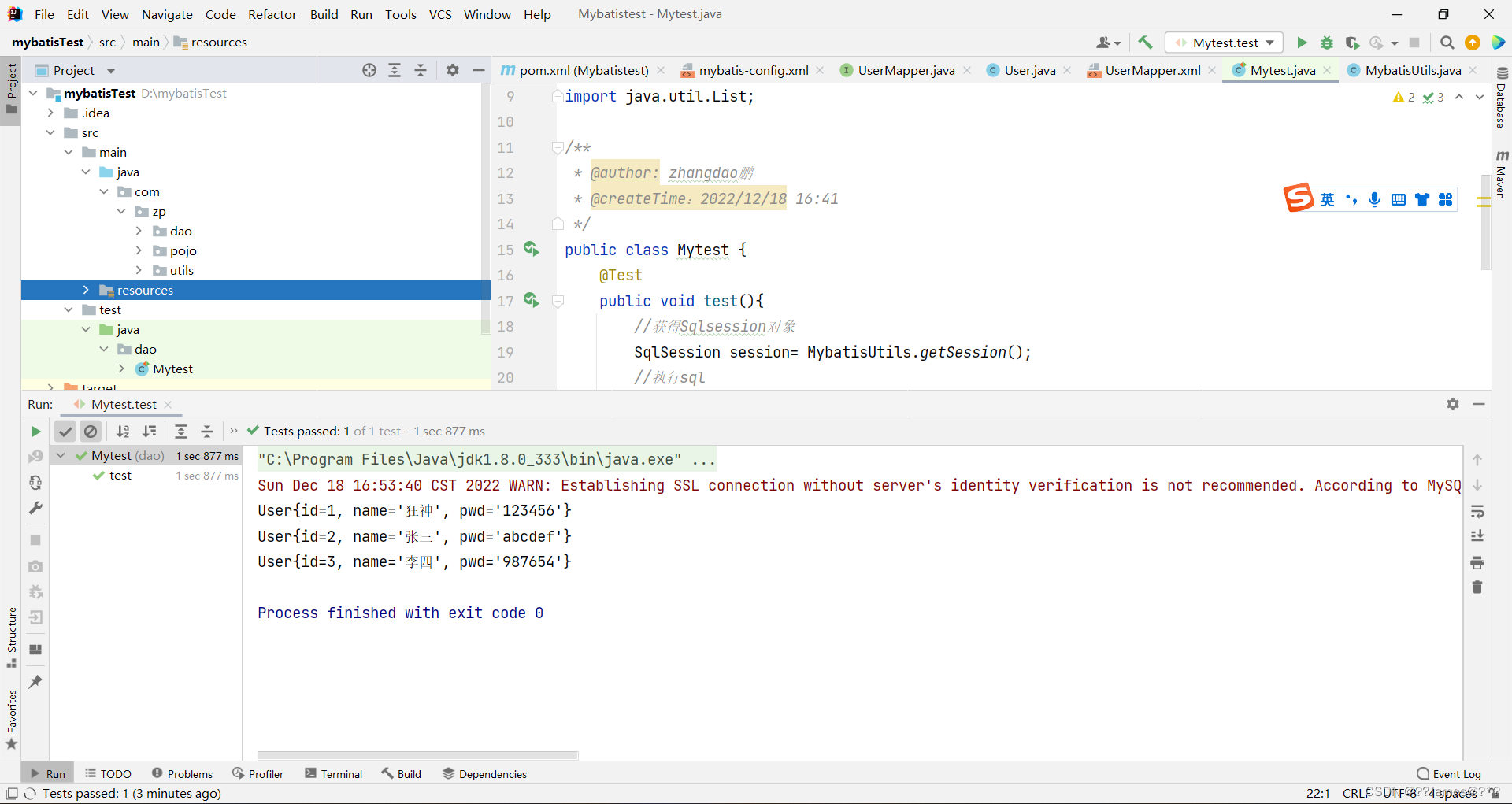The image size is (1512, 804).
Task: Open Project panel settings gear
Action: (x=453, y=70)
